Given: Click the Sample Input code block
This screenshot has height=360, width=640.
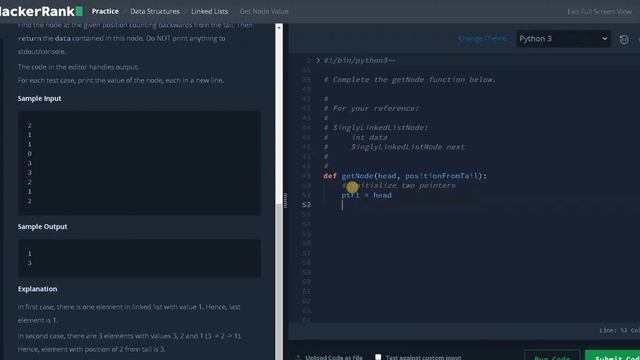Looking at the screenshot, I should [139, 163].
